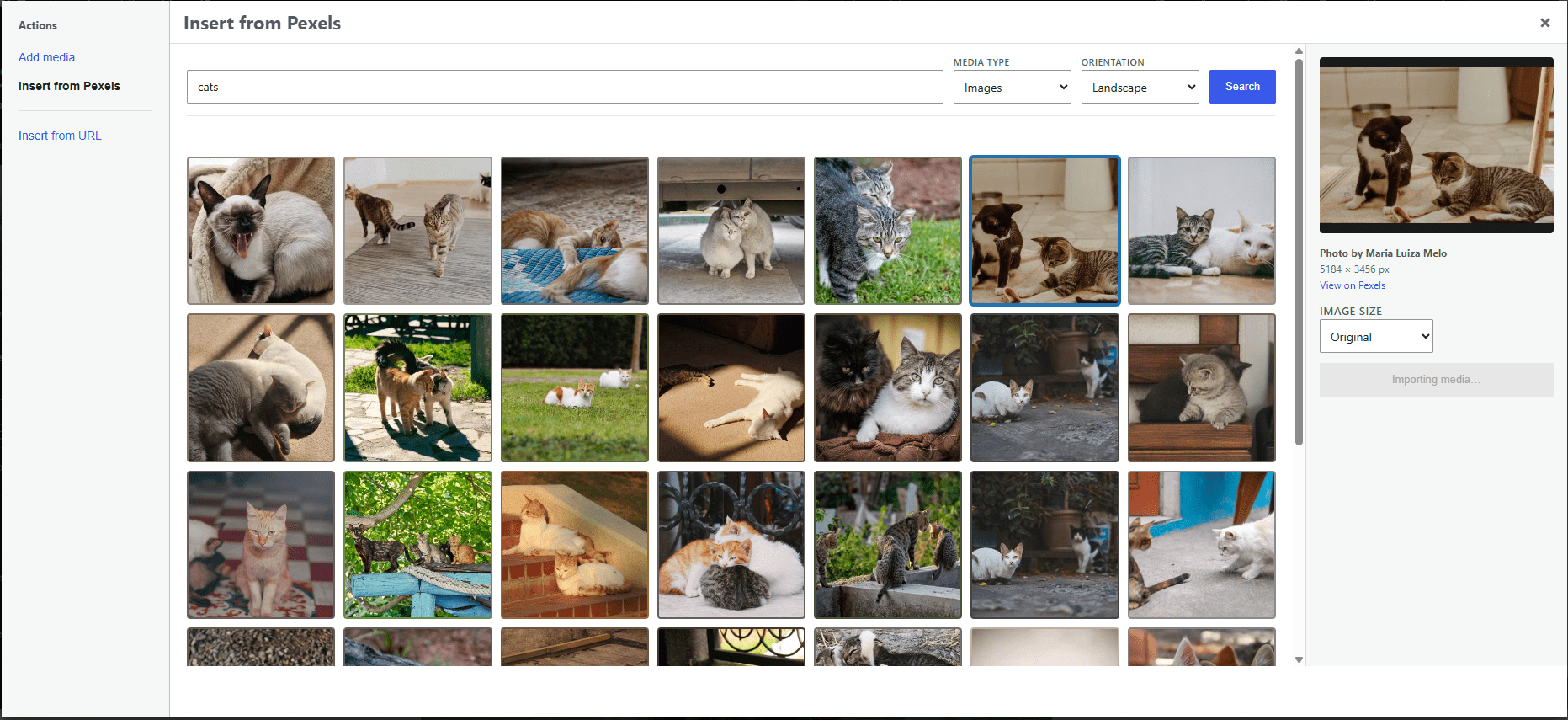Select thumbnail of white cat lying in sunlight
Image resolution: width=1568 pixels, height=720 pixels.
click(x=731, y=387)
